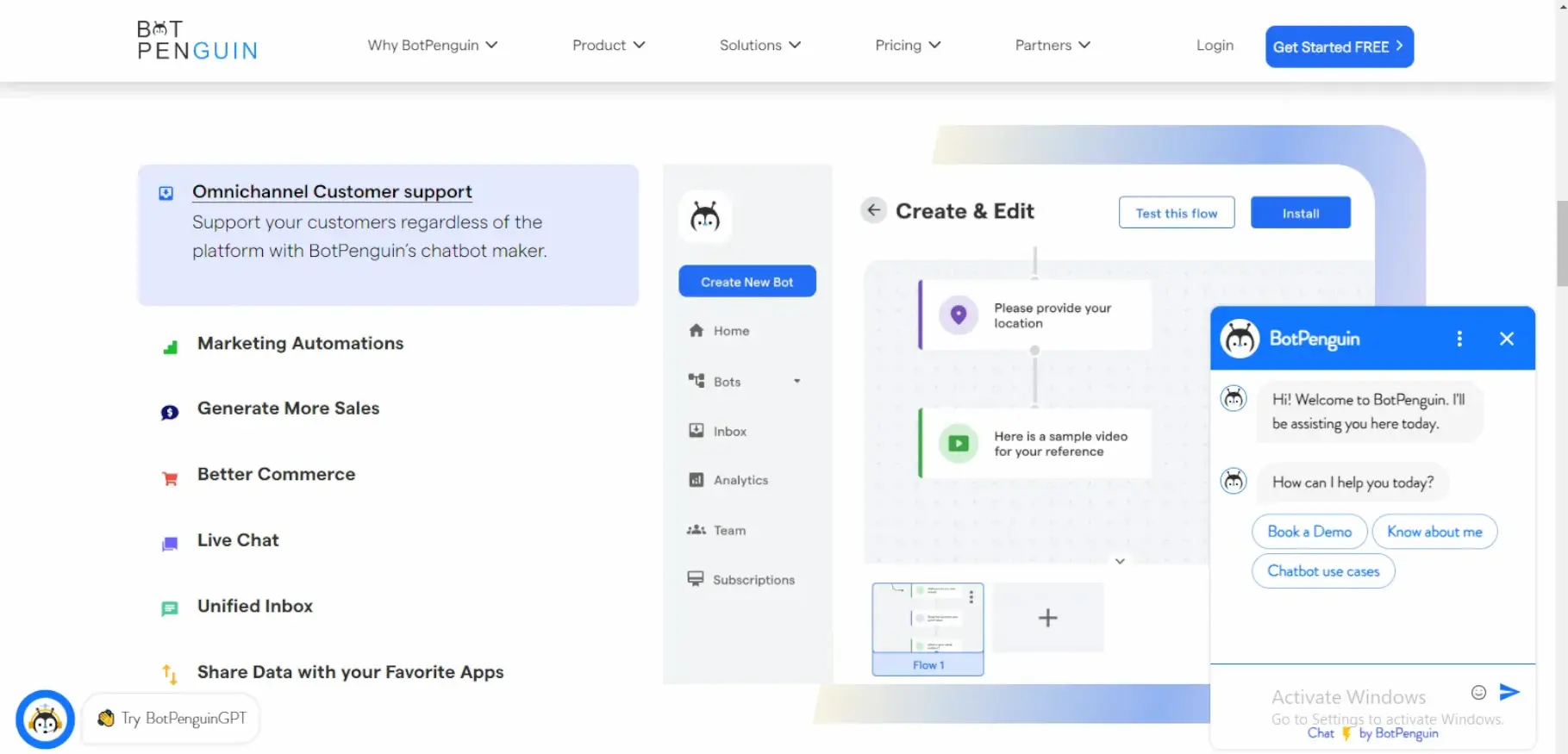Open the emoji picker in chat
Viewport: 1568px width, 754px height.
[x=1478, y=692]
